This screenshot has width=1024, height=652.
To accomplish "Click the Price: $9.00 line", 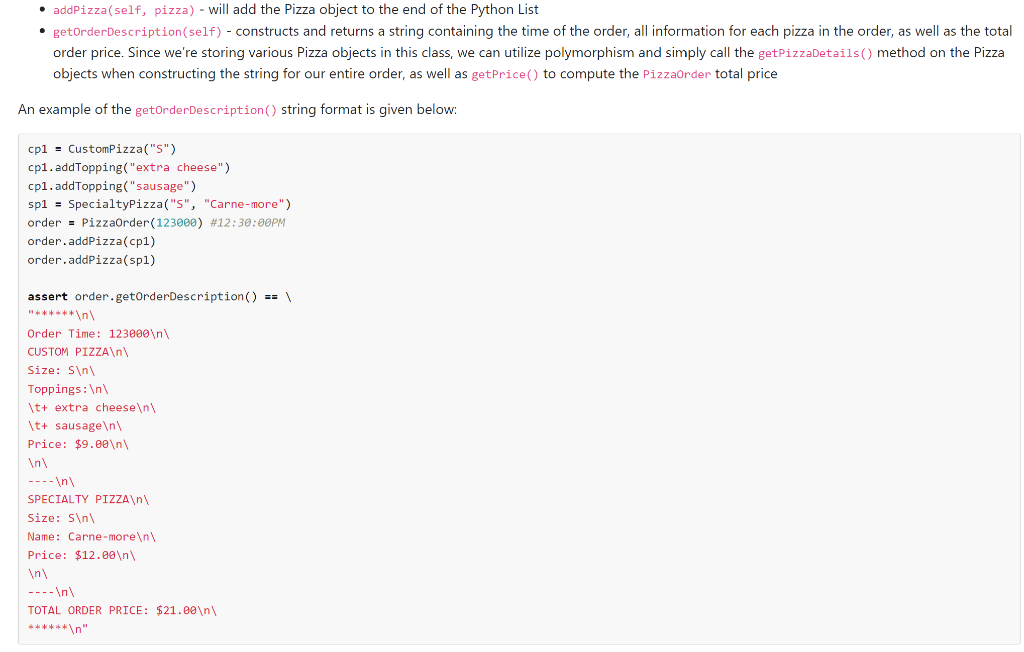I will click(78, 444).
